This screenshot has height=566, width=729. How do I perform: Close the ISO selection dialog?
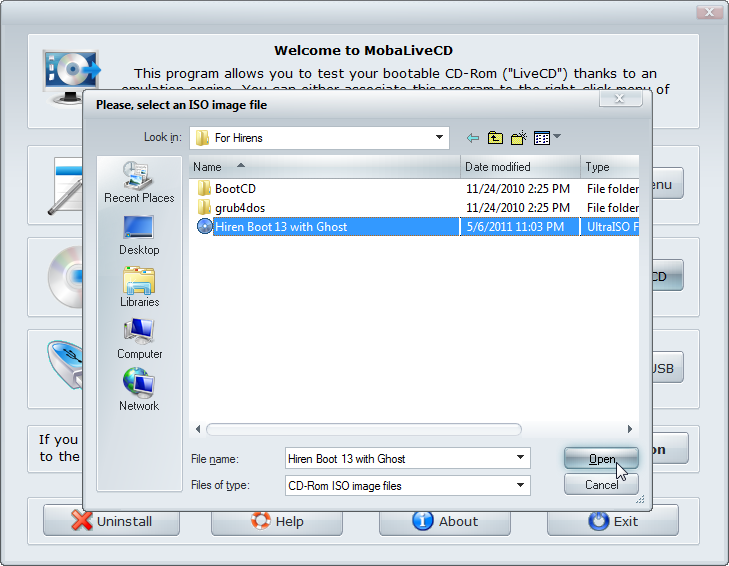pos(620,98)
